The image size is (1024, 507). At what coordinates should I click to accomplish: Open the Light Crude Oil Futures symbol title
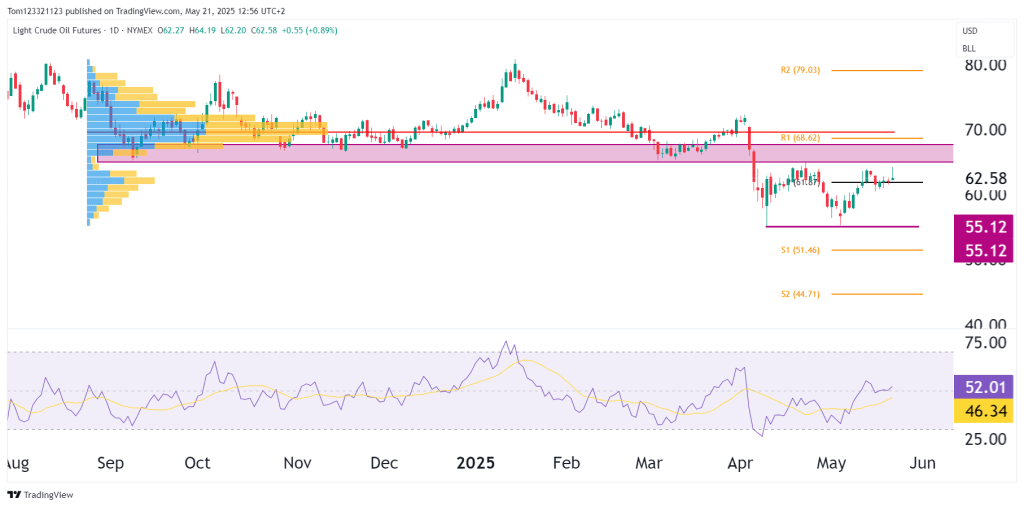click(x=63, y=31)
